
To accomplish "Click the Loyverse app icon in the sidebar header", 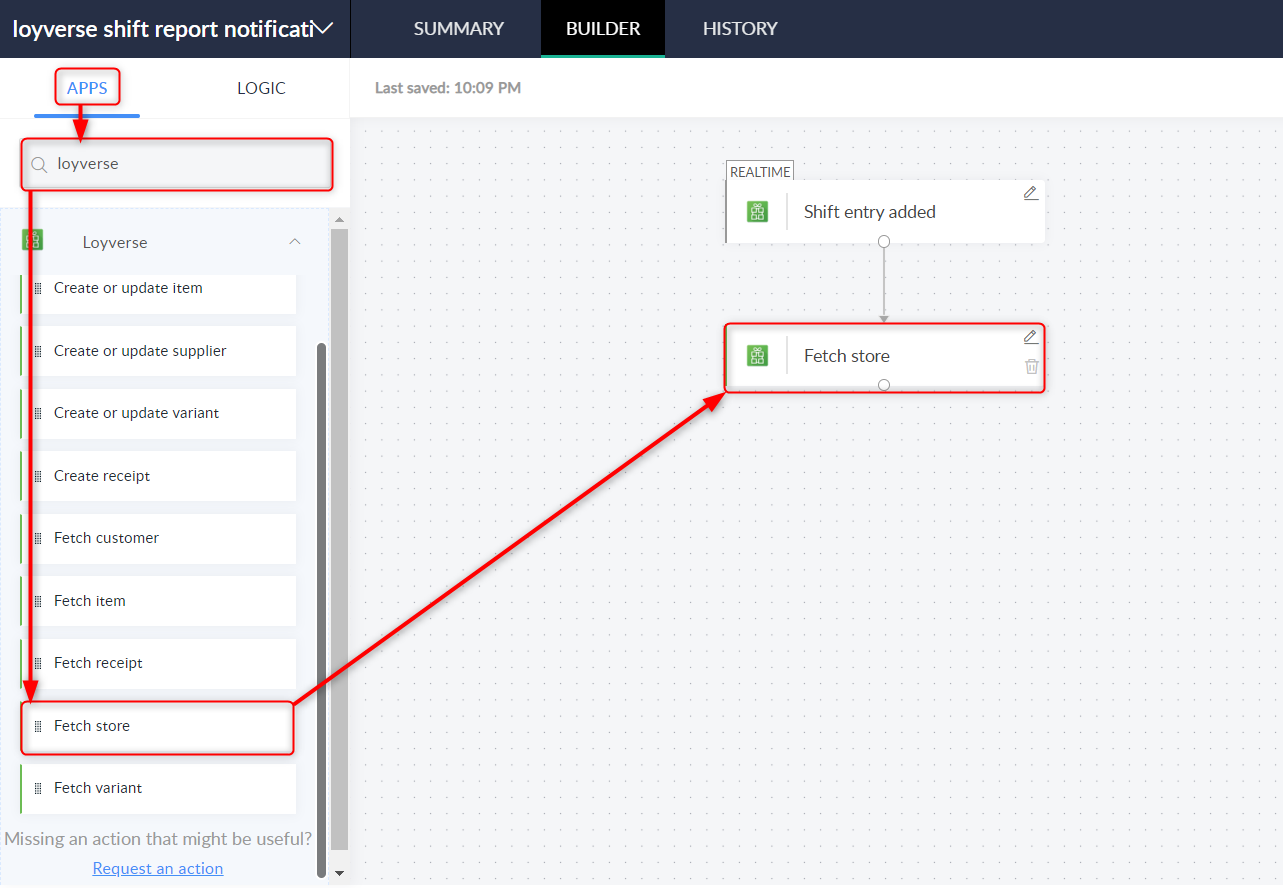I will click(x=33, y=240).
